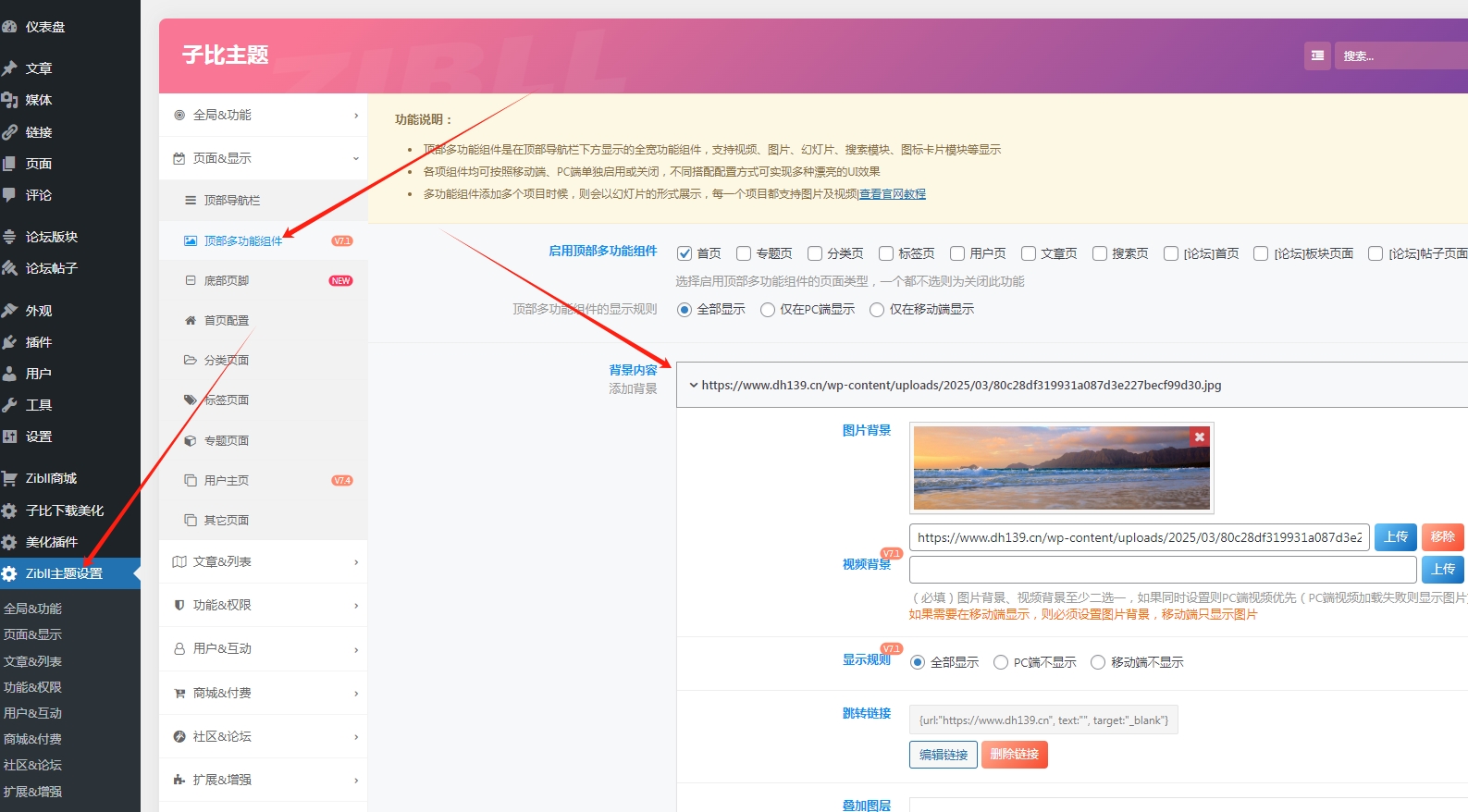
Task: Click the 媒体 media icon
Action: (x=9, y=100)
